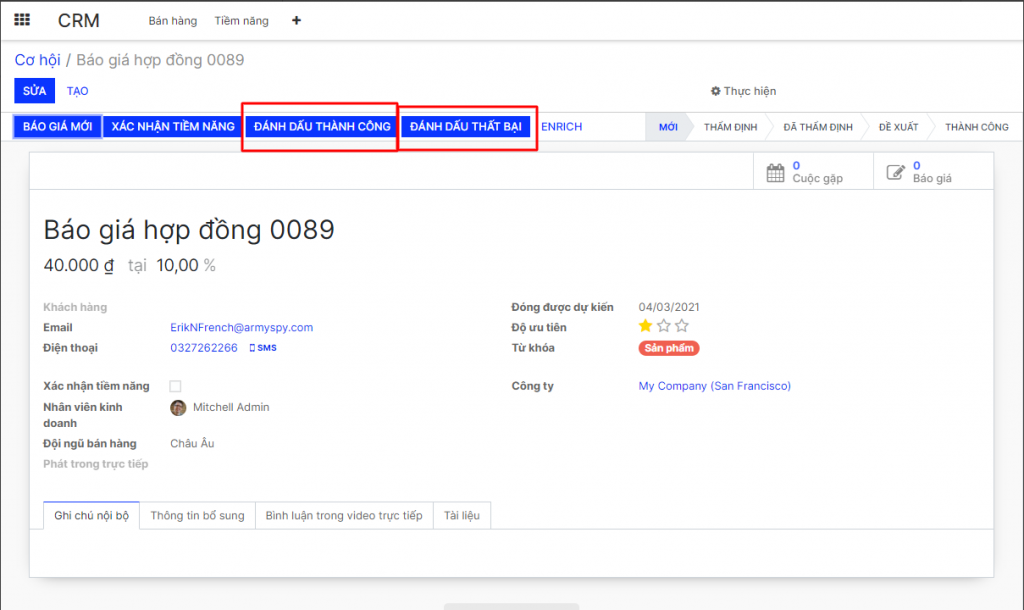Screen dimensions: 1024x610
Task: Click ĐÁNH DẤU THẤT BẠI button
Action: click(466, 127)
